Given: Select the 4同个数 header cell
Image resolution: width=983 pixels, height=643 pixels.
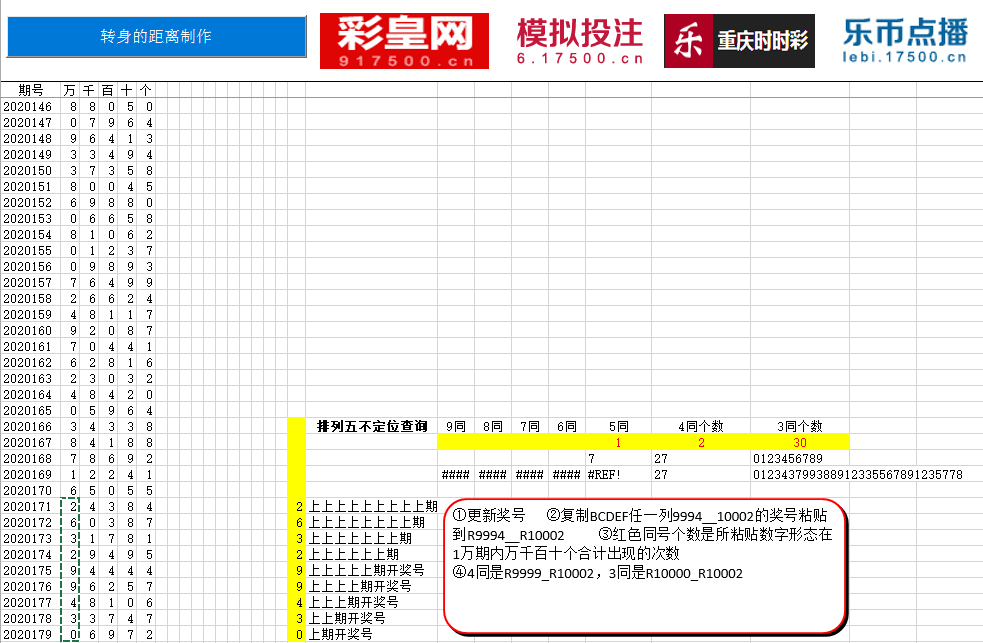Looking at the screenshot, I should [x=701, y=426].
